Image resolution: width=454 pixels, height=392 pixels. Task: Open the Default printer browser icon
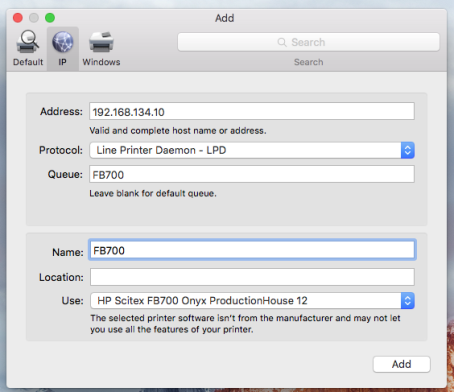(x=28, y=42)
